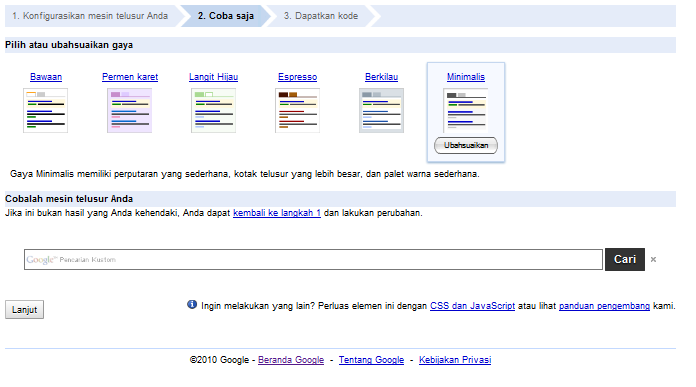Click the ©2010 Google copyright text
The height and width of the screenshot is (387, 696).
click(219, 360)
